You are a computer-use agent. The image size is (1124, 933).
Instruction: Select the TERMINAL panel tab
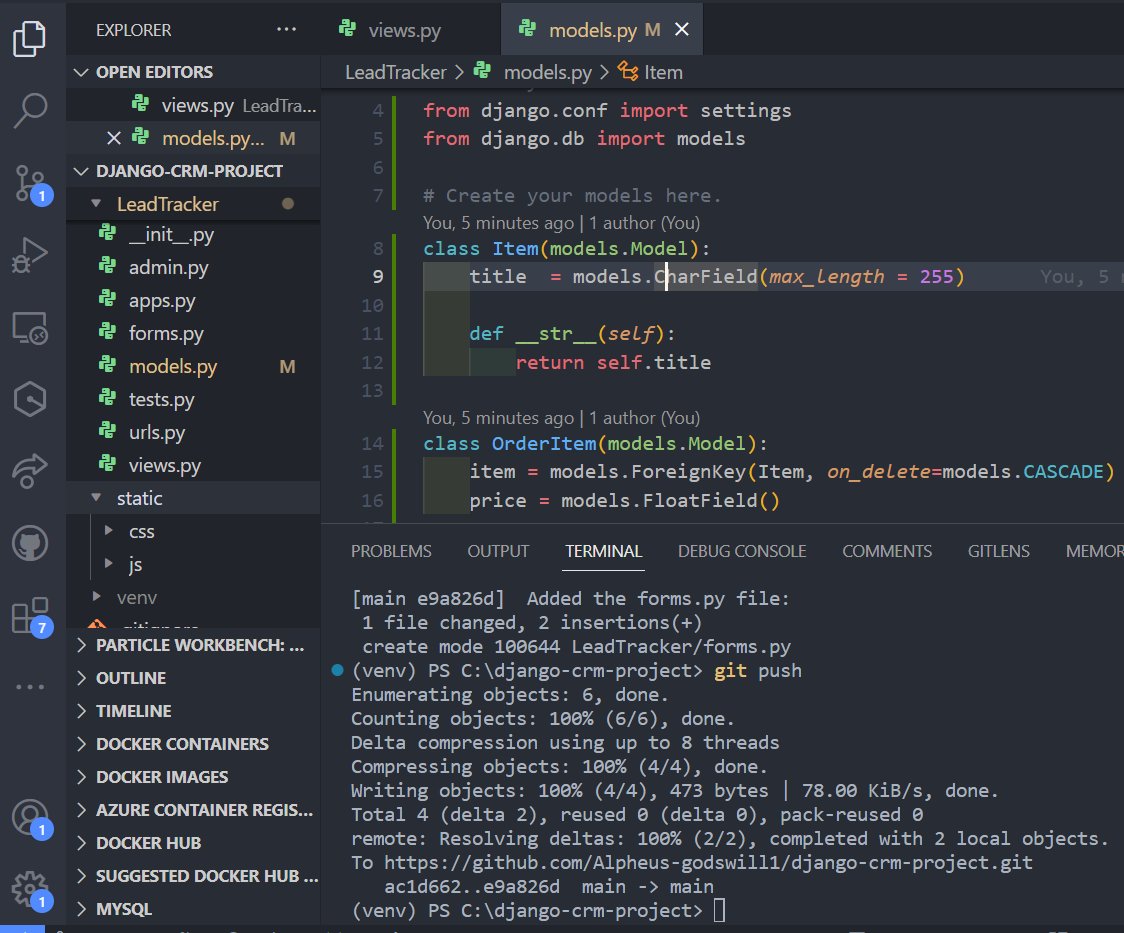click(x=604, y=551)
